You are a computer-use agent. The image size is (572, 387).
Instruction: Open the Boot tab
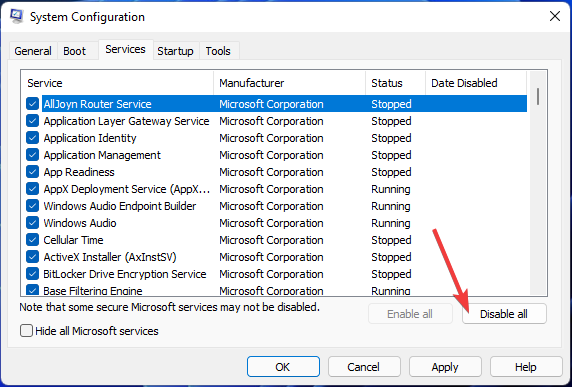click(x=74, y=51)
